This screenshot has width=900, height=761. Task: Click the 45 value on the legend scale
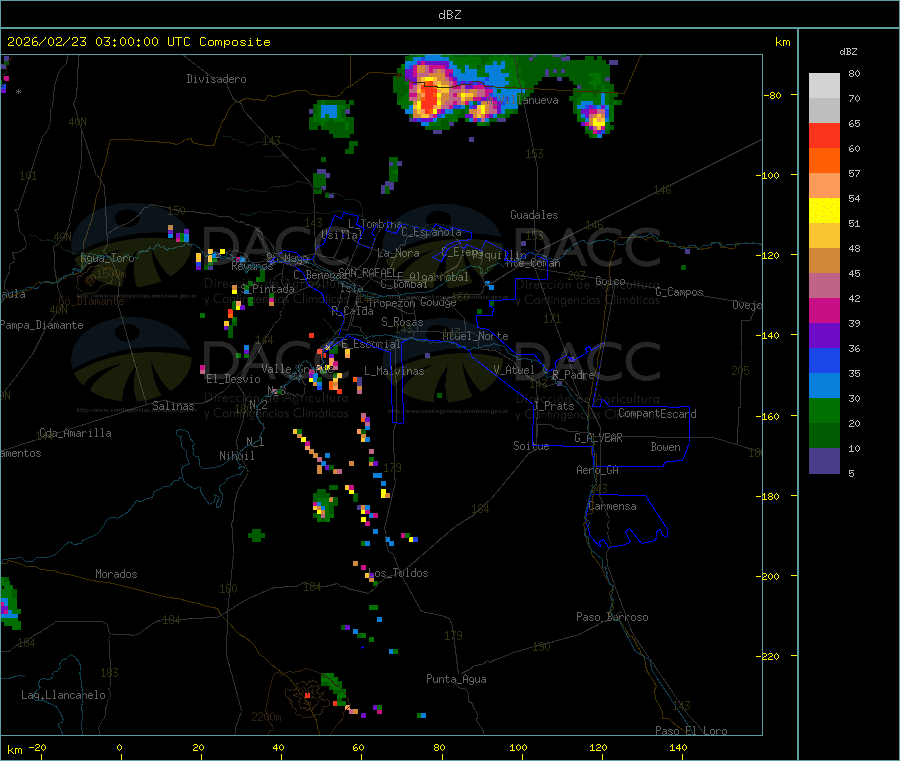[x=854, y=273]
